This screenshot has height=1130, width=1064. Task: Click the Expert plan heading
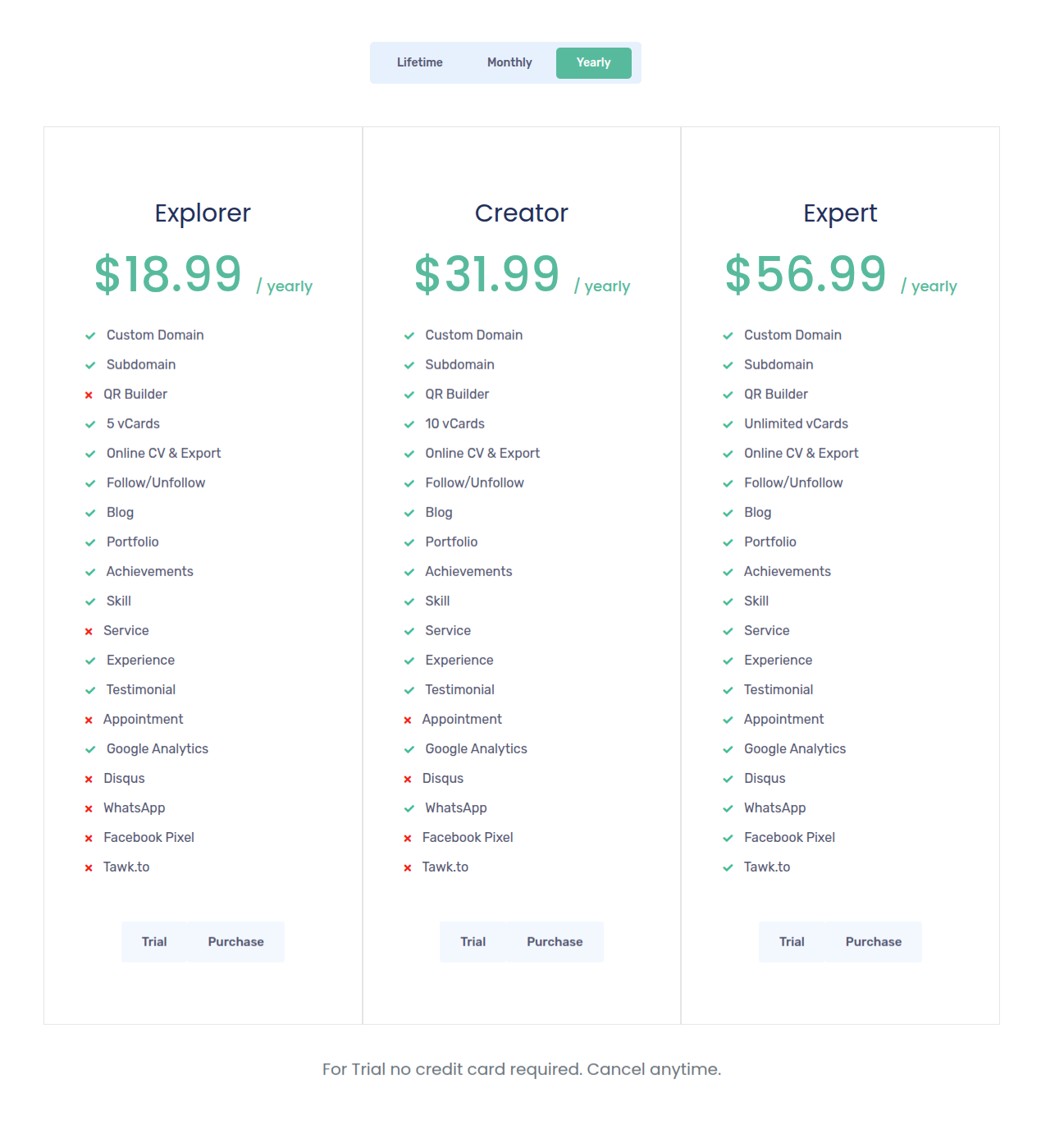pos(840,213)
